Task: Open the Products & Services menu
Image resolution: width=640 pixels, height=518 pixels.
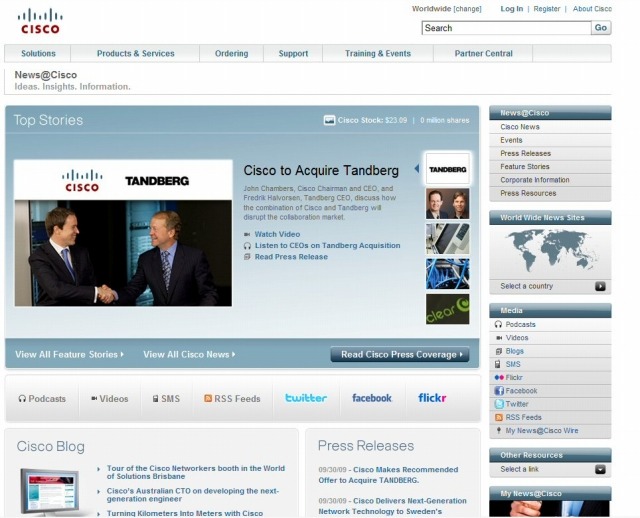Action: [136, 53]
